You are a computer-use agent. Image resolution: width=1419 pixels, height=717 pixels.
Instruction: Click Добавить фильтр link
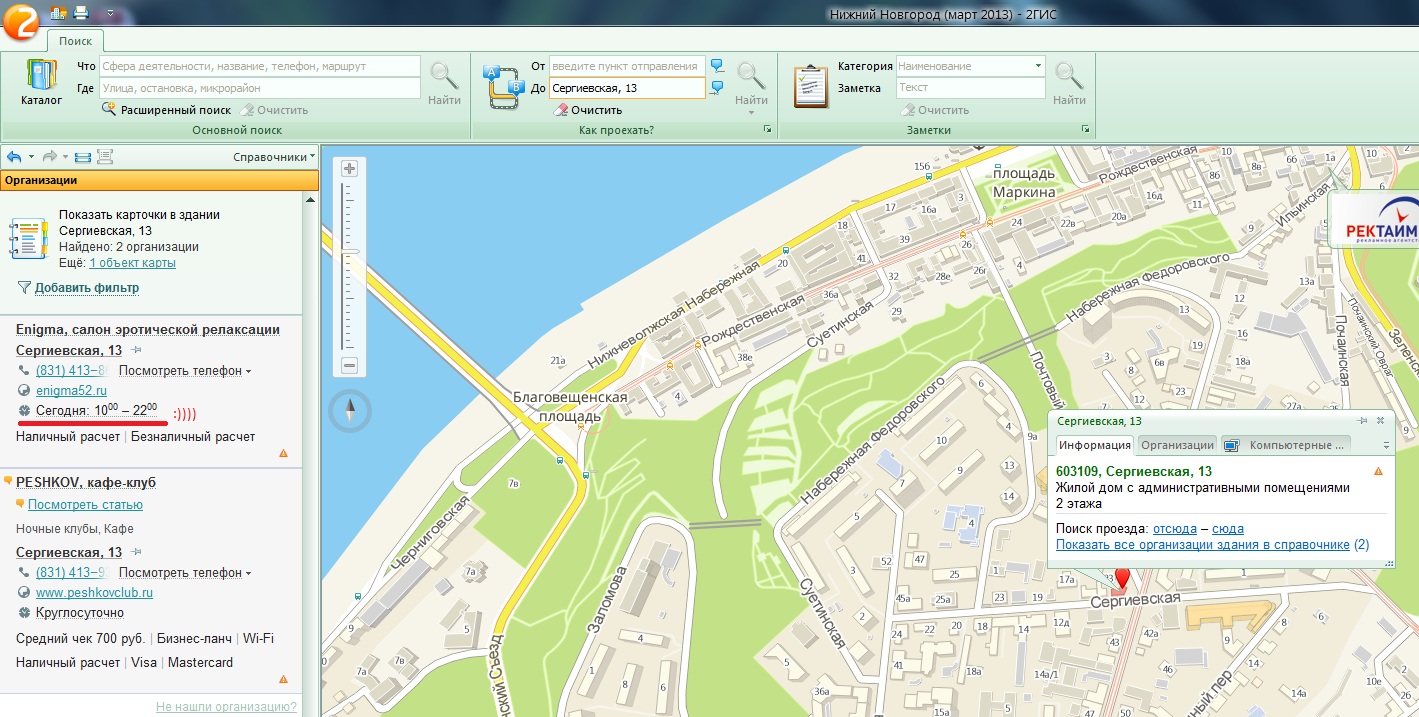[86, 288]
